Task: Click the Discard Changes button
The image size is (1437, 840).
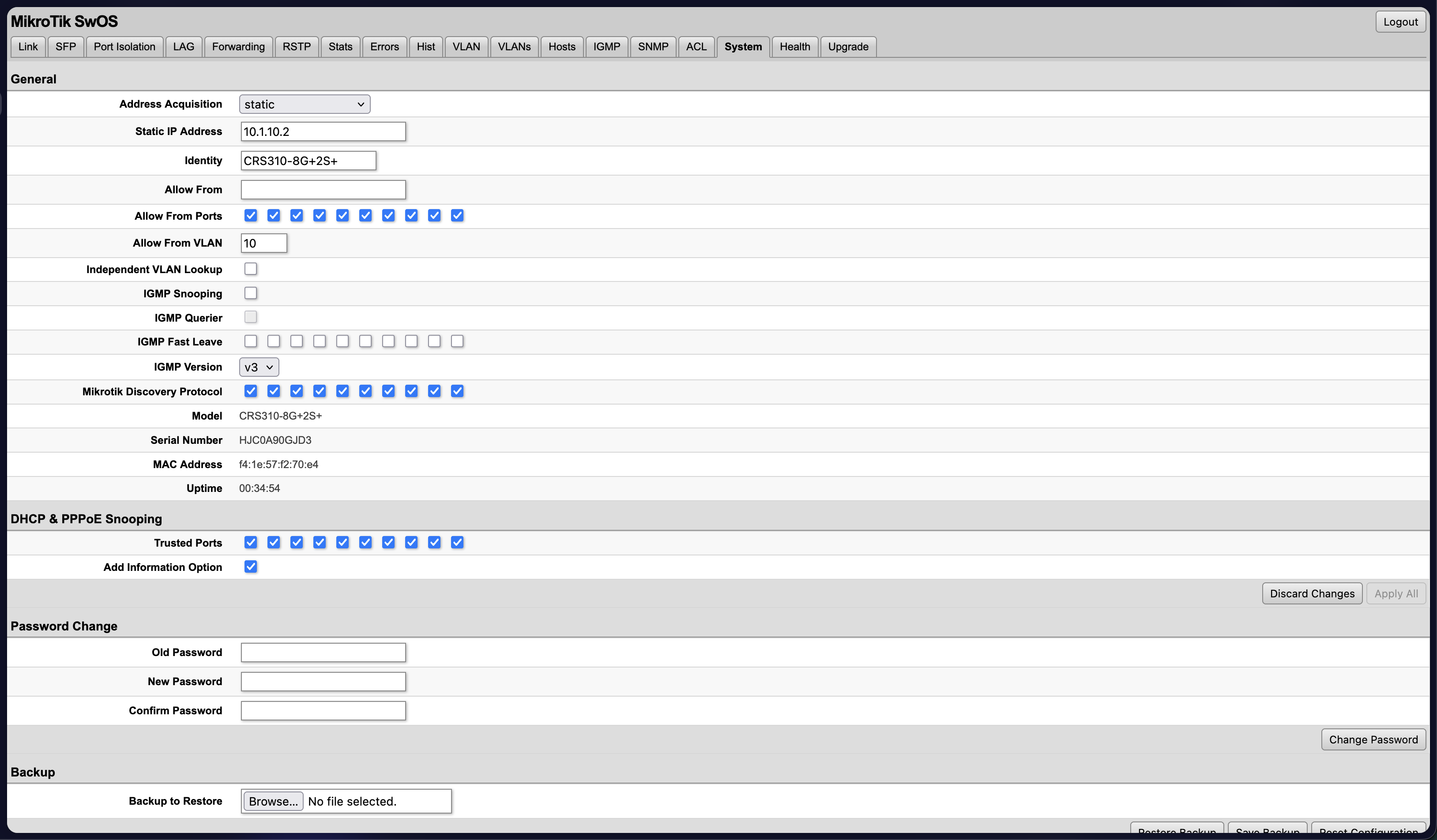Action: (1312, 593)
